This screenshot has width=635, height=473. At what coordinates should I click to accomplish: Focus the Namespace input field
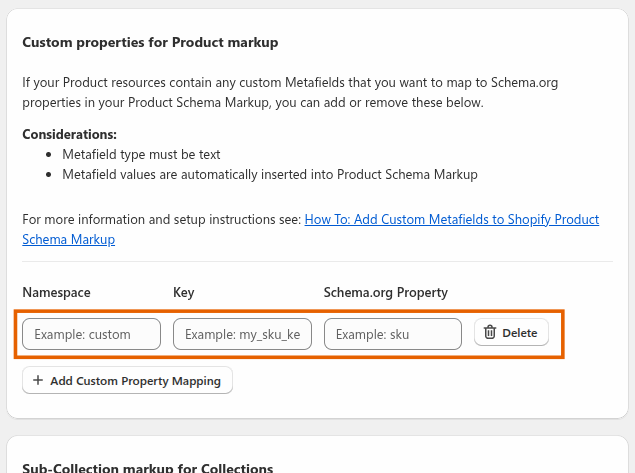click(92, 334)
